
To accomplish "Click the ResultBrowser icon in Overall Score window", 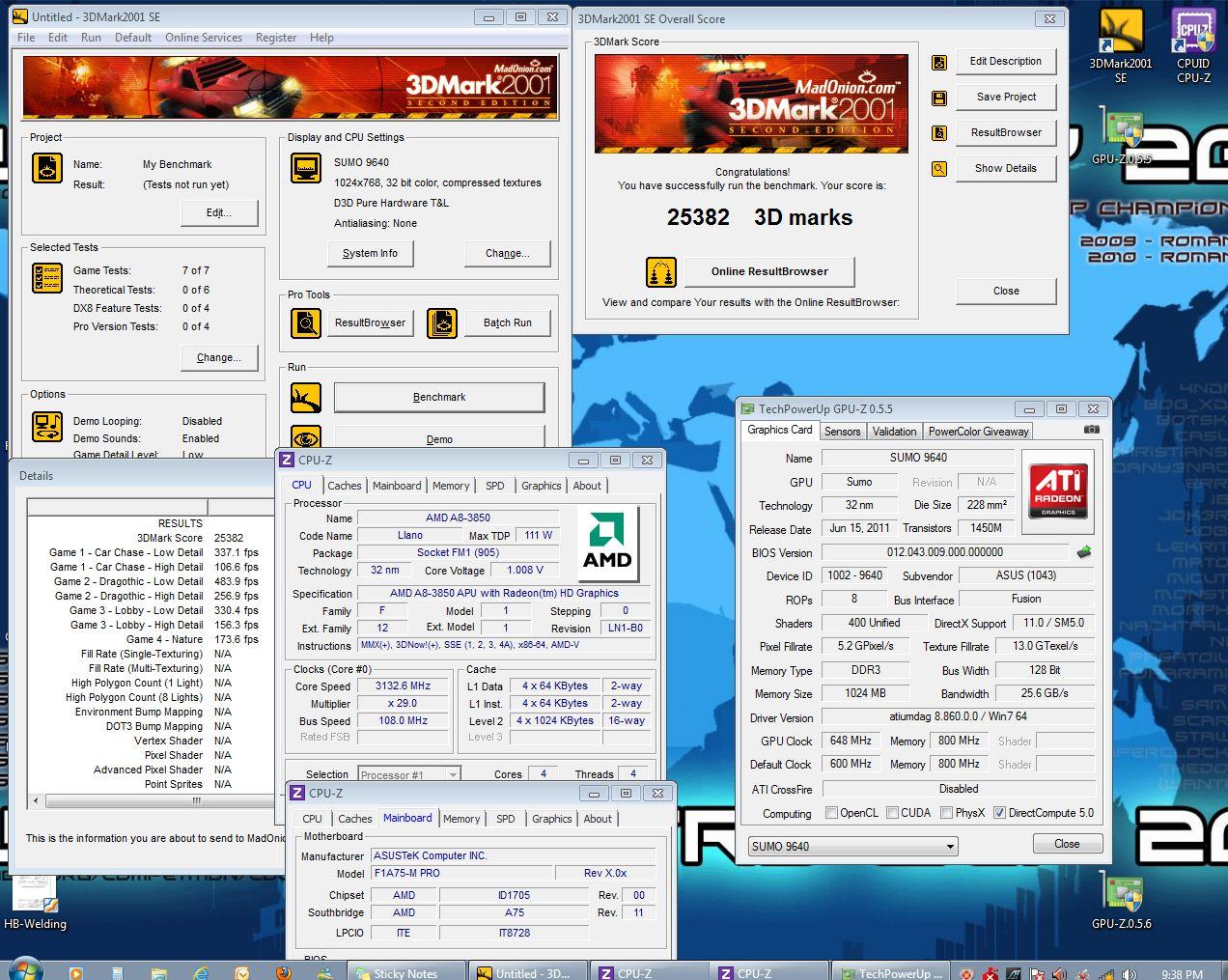I will click(x=938, y=133).
